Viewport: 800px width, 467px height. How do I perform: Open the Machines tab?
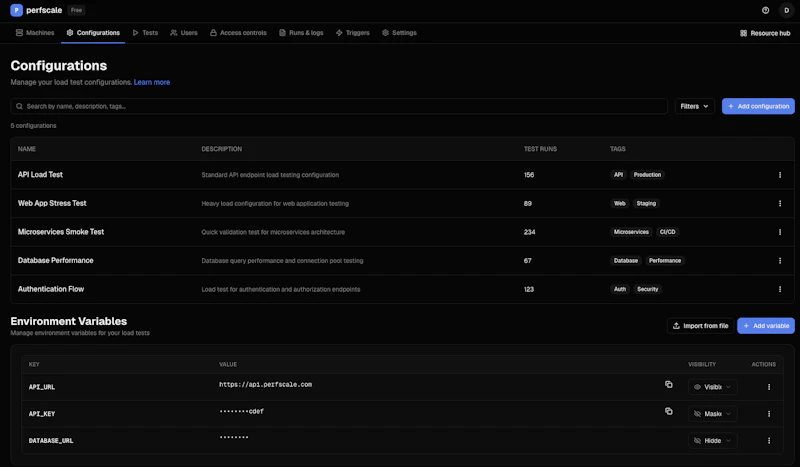pyautogui.click(x=35, y=33)
